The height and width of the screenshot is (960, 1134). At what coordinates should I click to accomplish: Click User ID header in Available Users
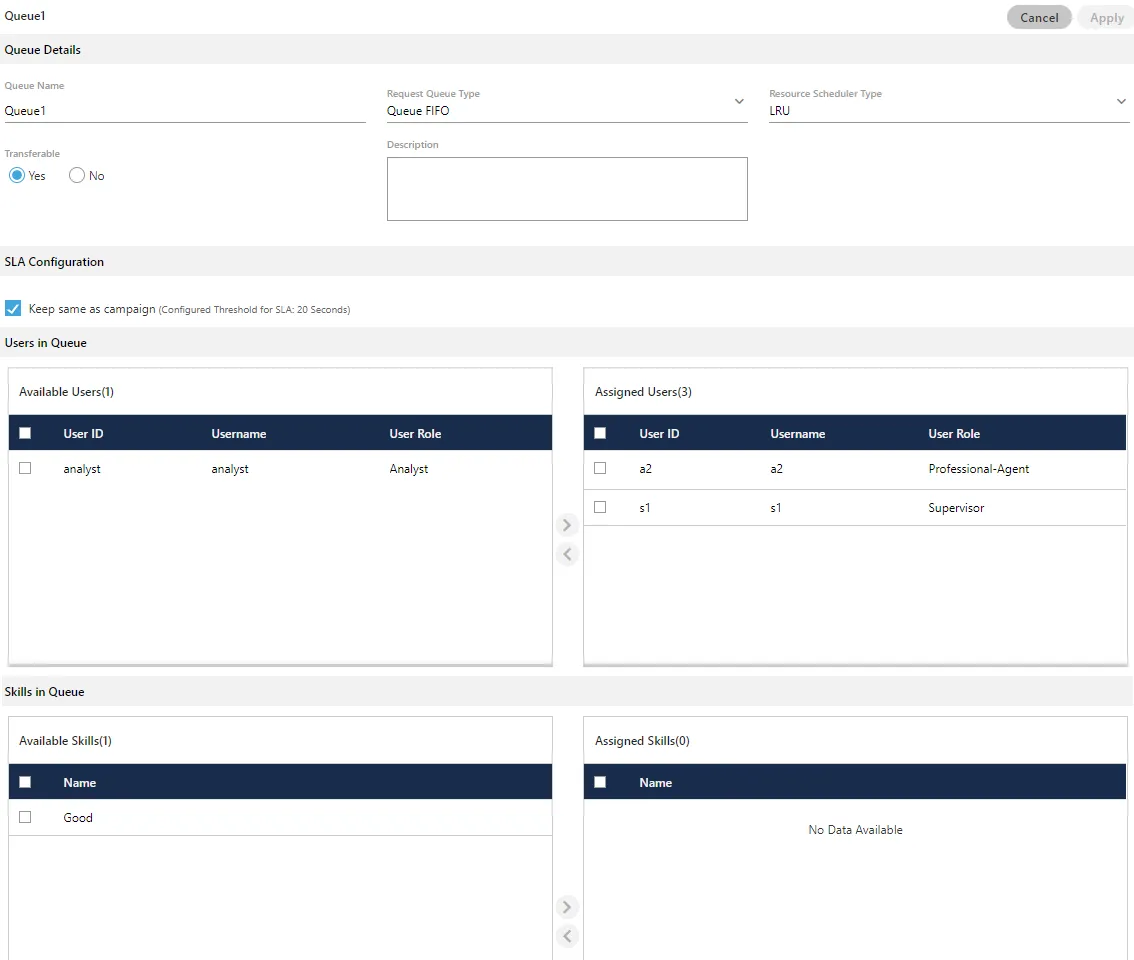83,433
